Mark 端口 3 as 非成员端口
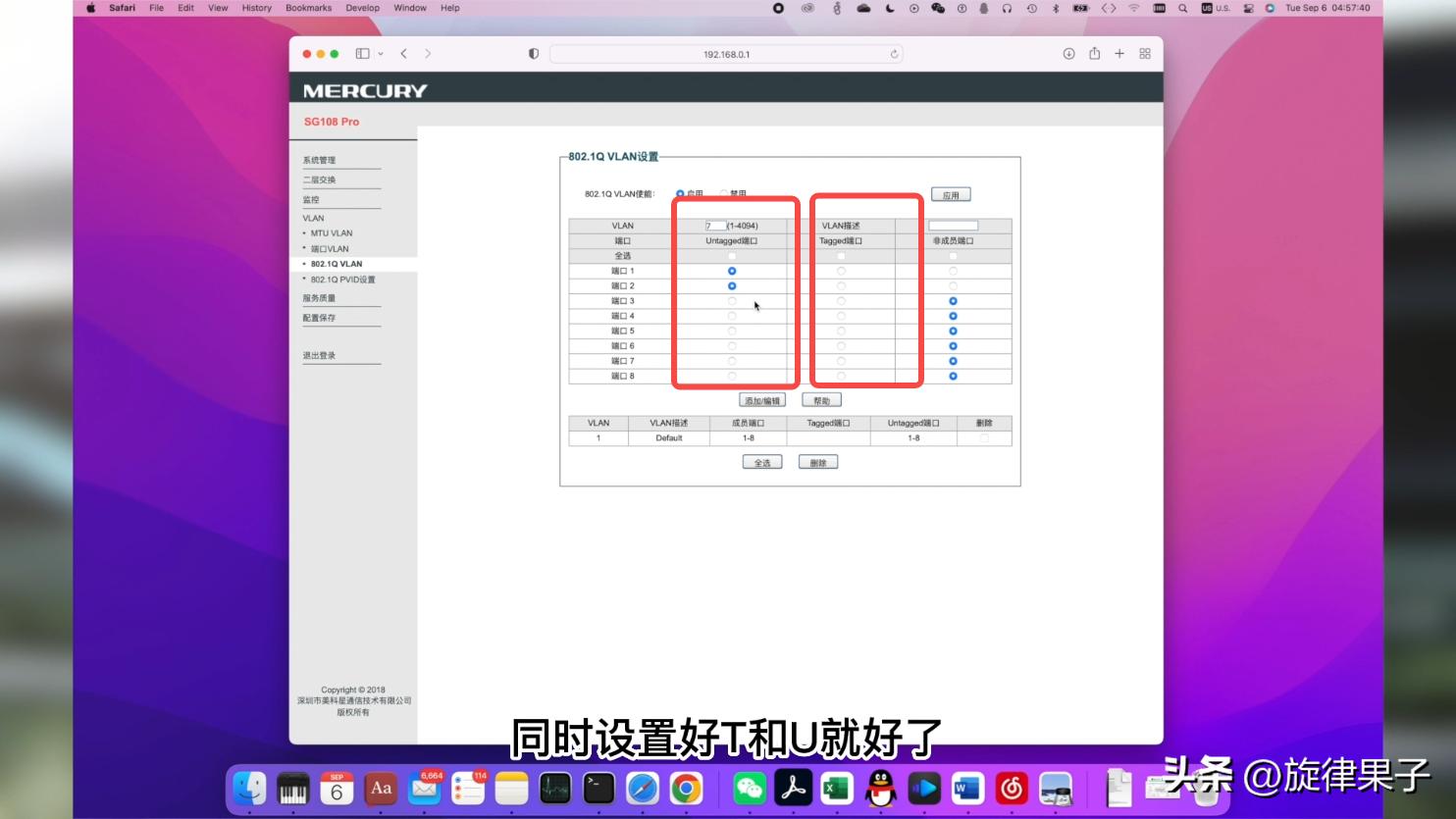 pos(951,300)
